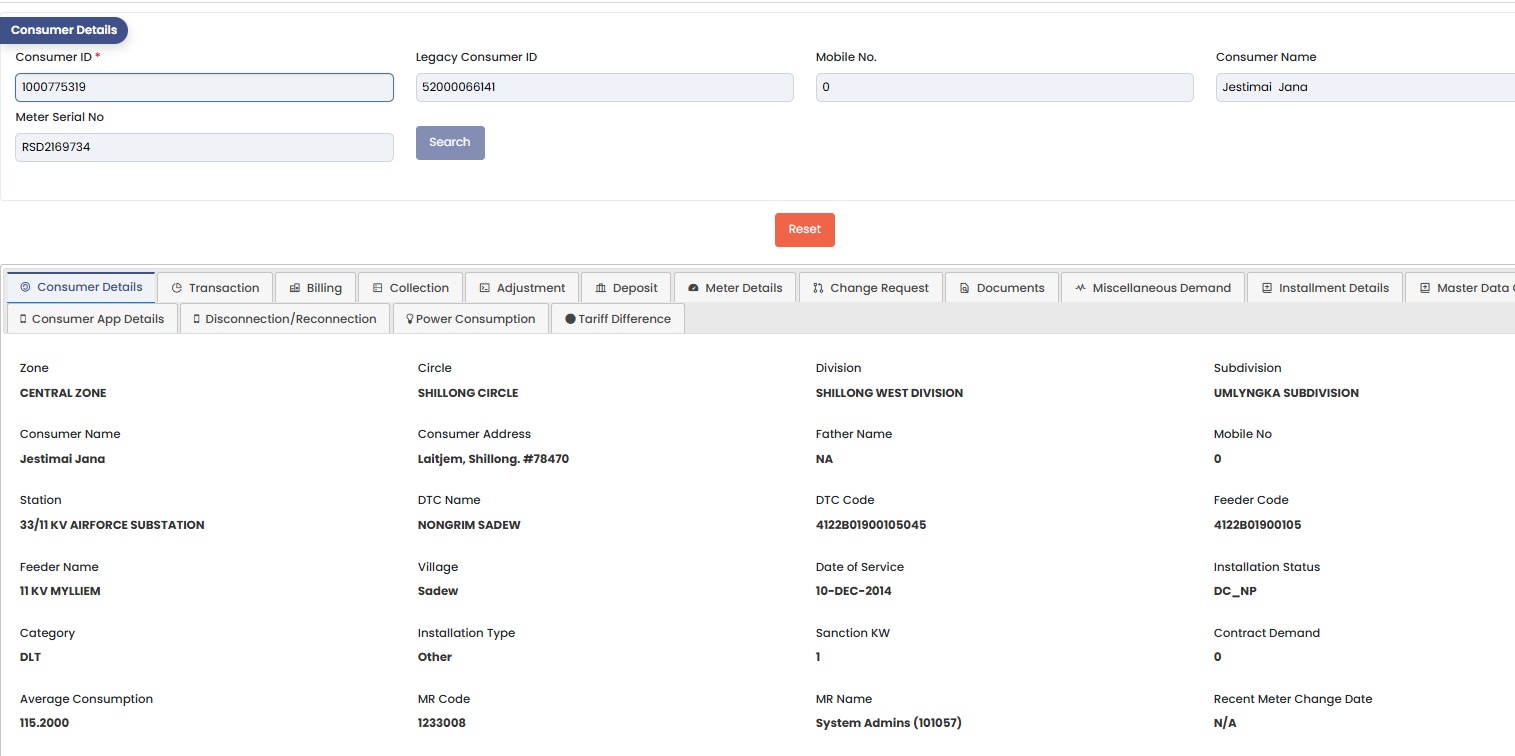Click the Disconnection/Reconnection tab icon
1515x756 pixels.
(197, 319)
